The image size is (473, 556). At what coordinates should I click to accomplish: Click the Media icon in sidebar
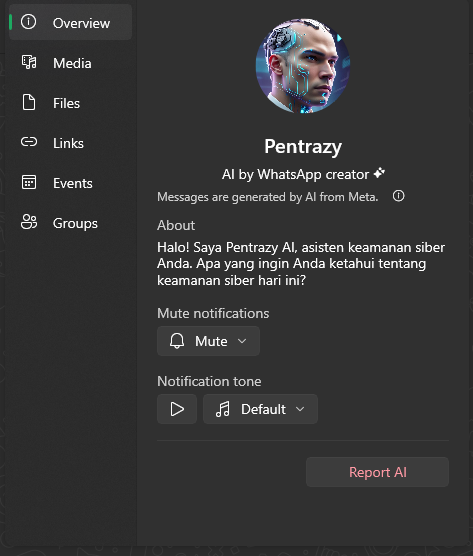(x=29, y=62)
